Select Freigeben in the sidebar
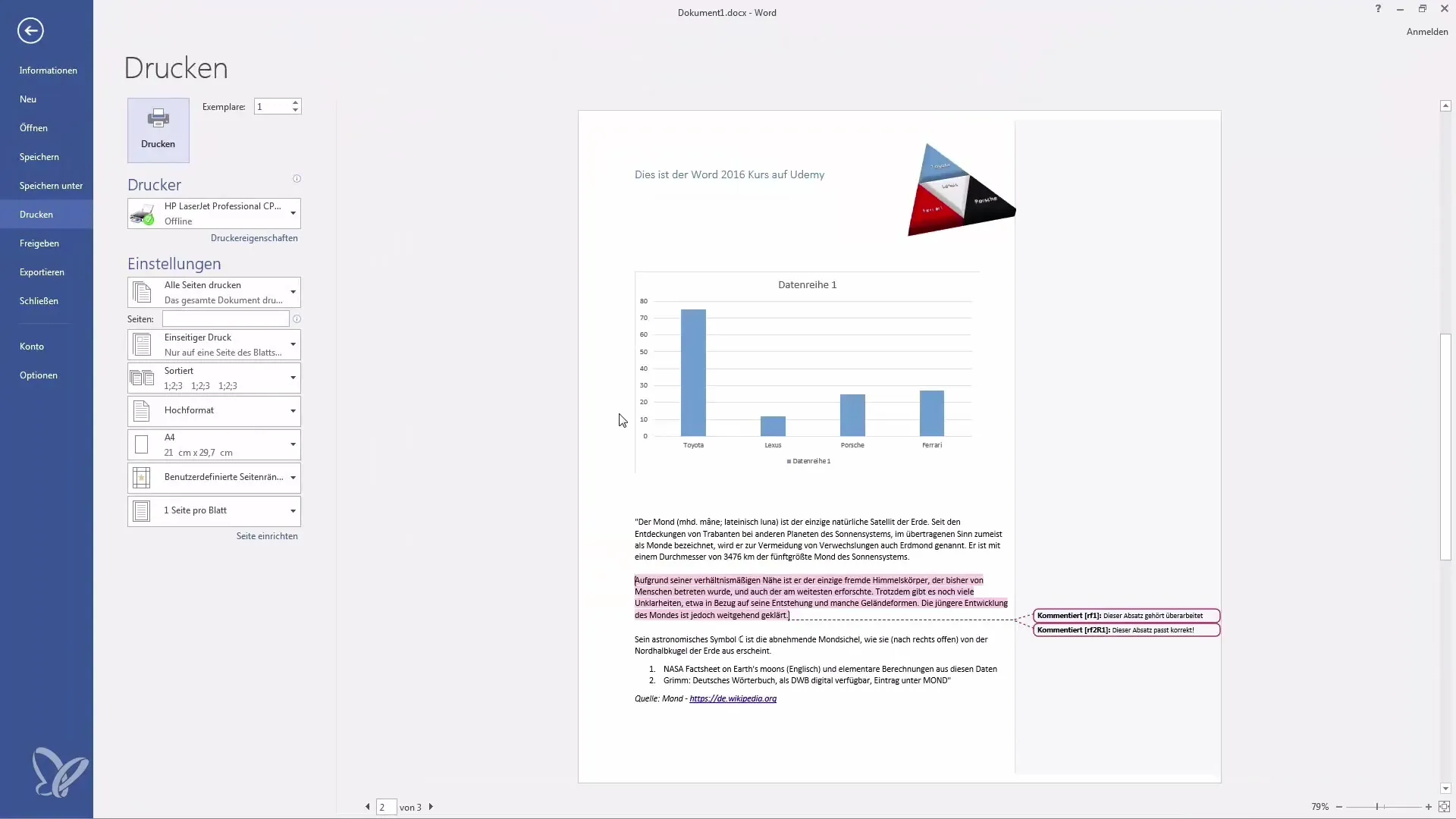 [47, 243]
